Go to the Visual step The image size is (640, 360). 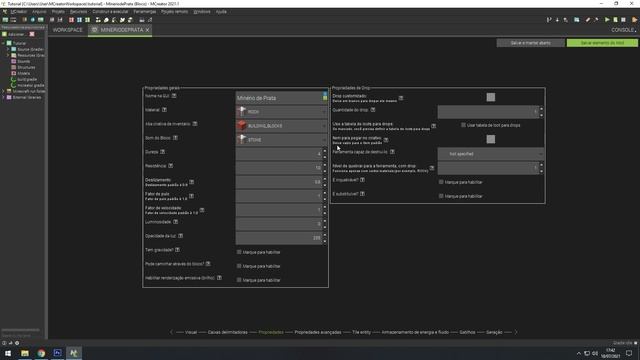tap(191, 332)
